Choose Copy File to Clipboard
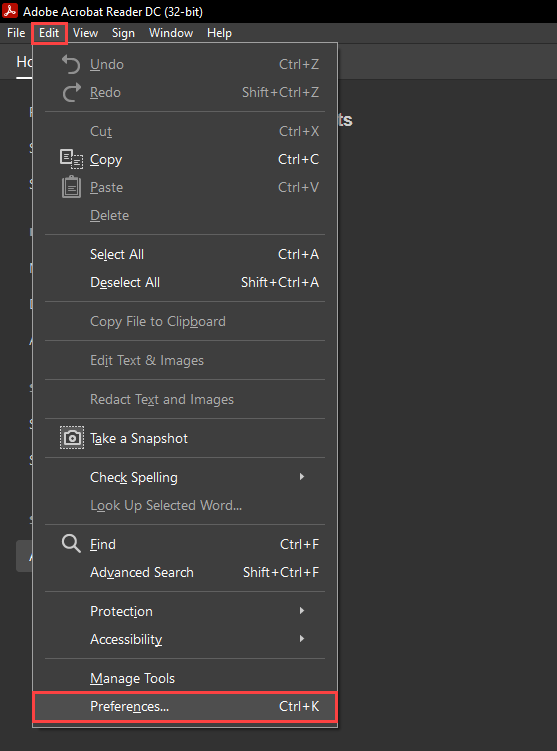The height and width of the screenshot is (751, 557). pyautogui.click(x=185, y=321)
